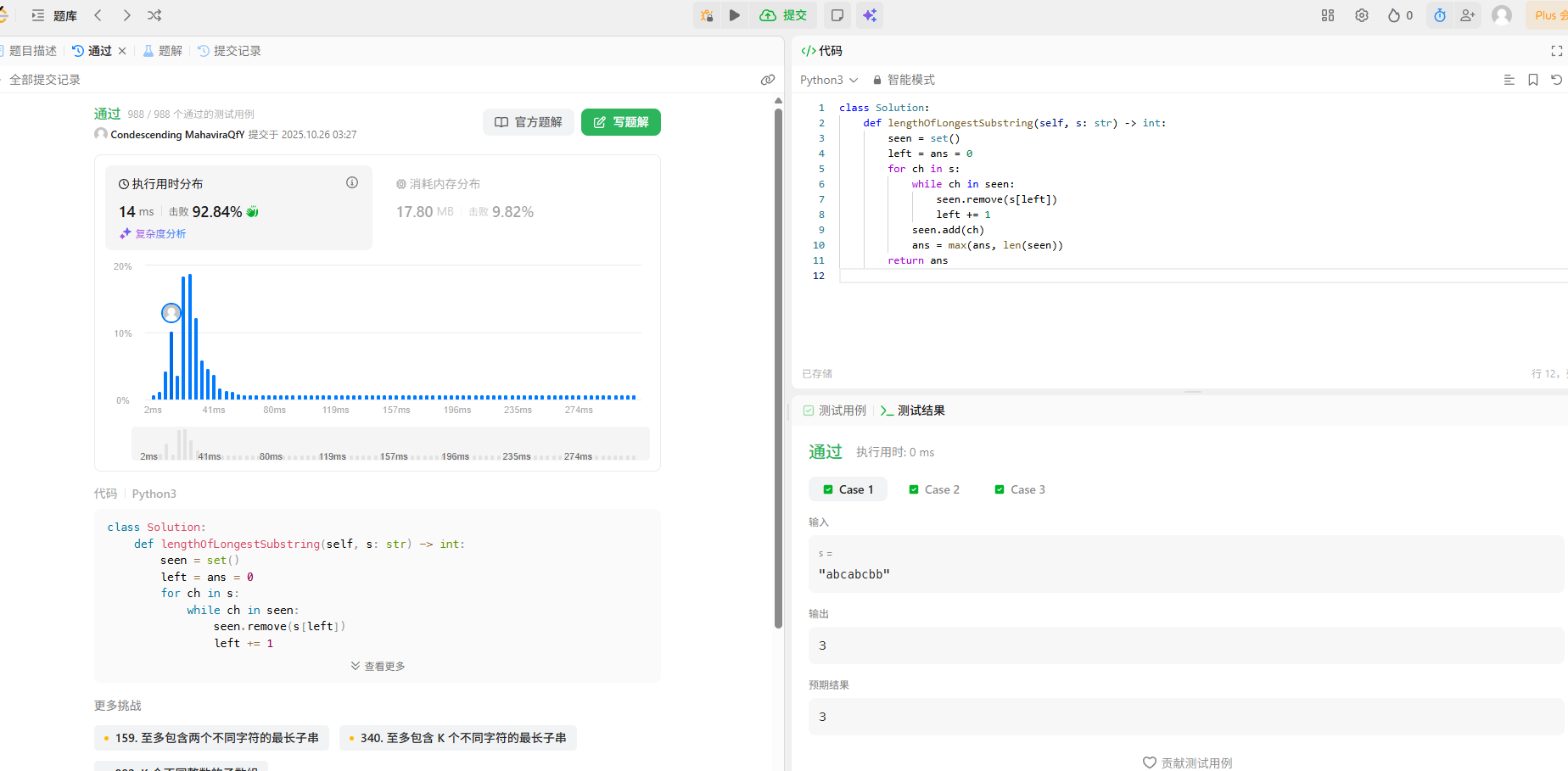The image size is (1568, 771).
Task: Select the Case 1 test case
Action: [x=848, y=489]
